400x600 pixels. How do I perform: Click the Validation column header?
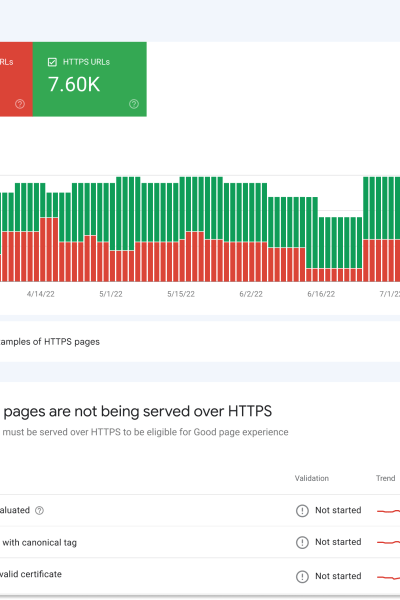point(312,478)
